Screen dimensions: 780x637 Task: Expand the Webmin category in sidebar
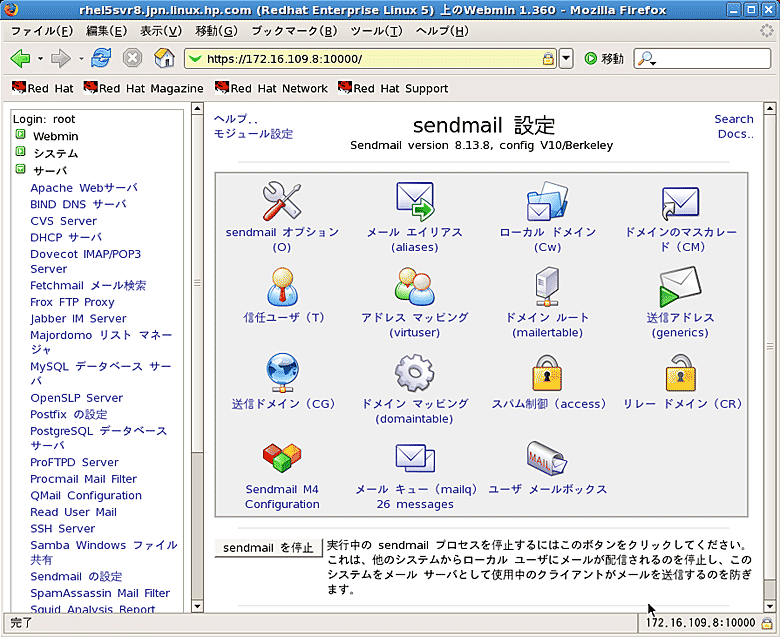(20, 134)
